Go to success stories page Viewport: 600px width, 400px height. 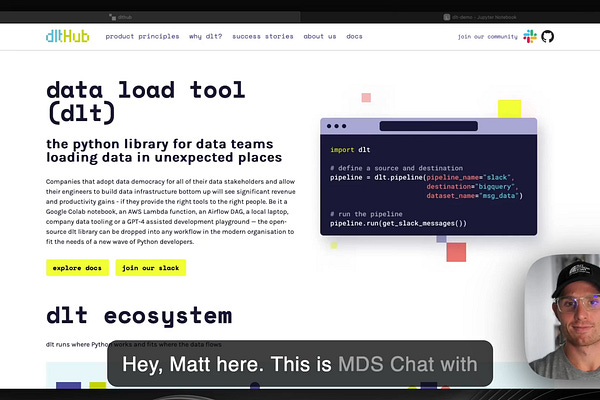pyautogui.click(x=263, y=36)
